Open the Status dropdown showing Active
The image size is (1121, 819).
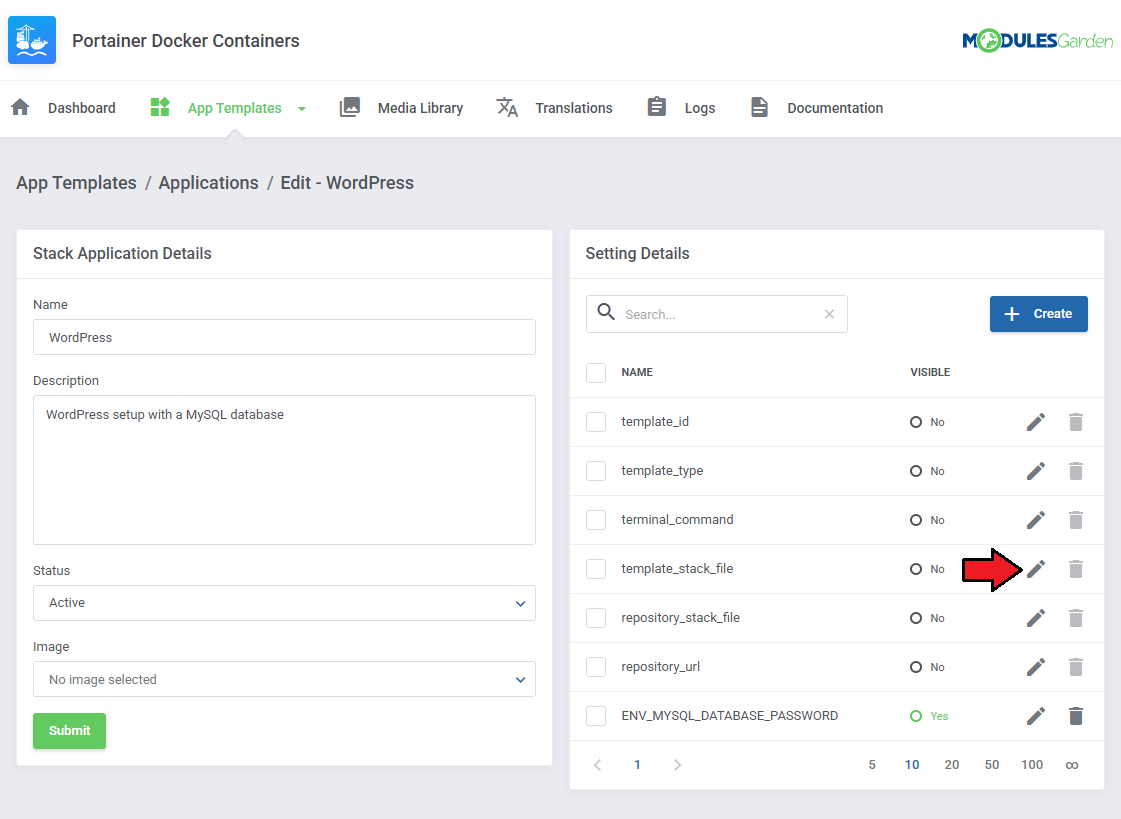(x=285, y=603)
